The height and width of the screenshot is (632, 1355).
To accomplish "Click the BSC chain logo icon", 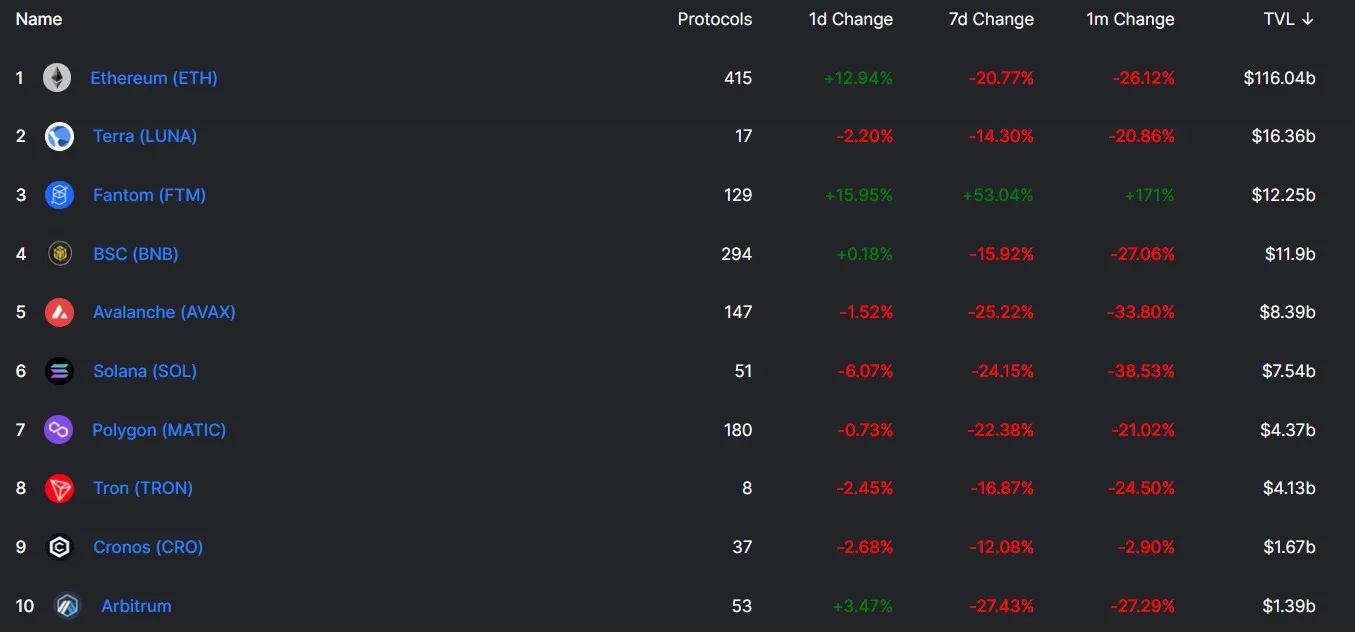I will (59, 254).
